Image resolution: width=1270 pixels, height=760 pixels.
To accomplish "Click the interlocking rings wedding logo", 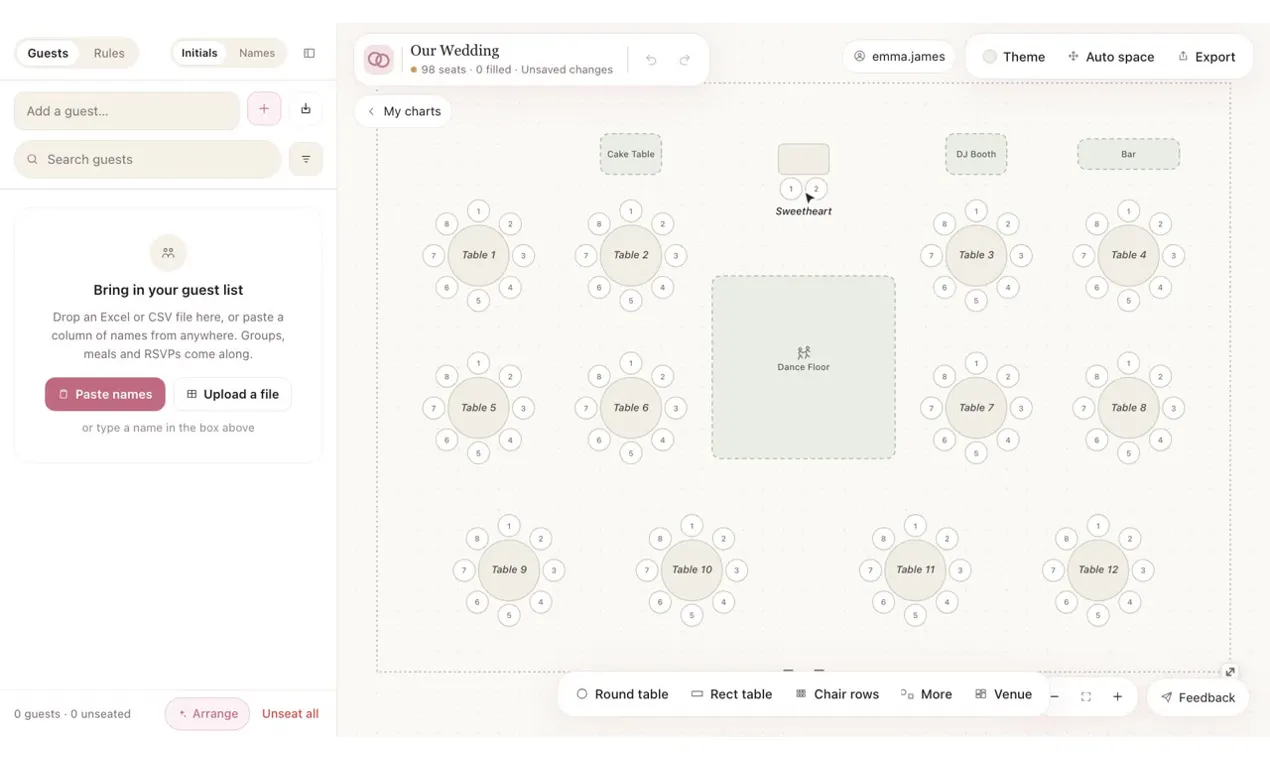I will coord(378,60).
